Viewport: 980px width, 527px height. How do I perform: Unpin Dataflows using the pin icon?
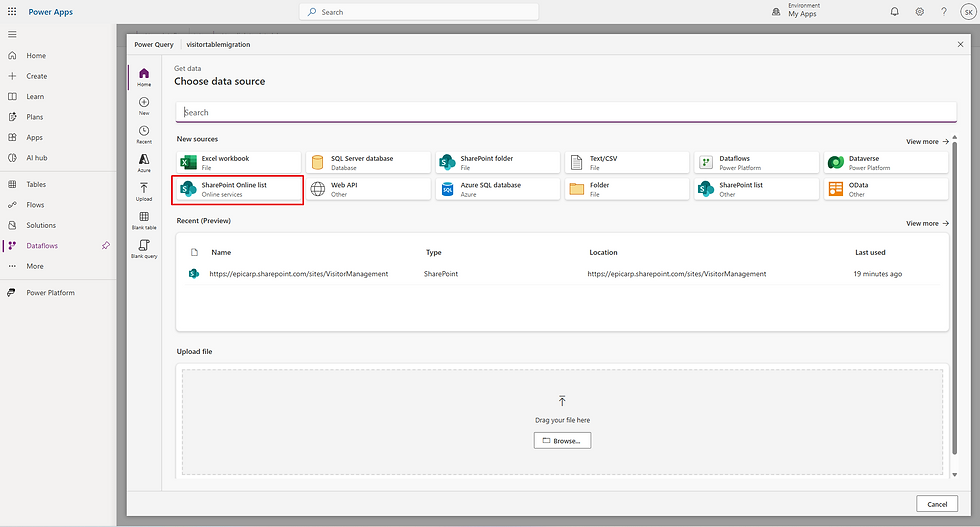coord(106,246)
